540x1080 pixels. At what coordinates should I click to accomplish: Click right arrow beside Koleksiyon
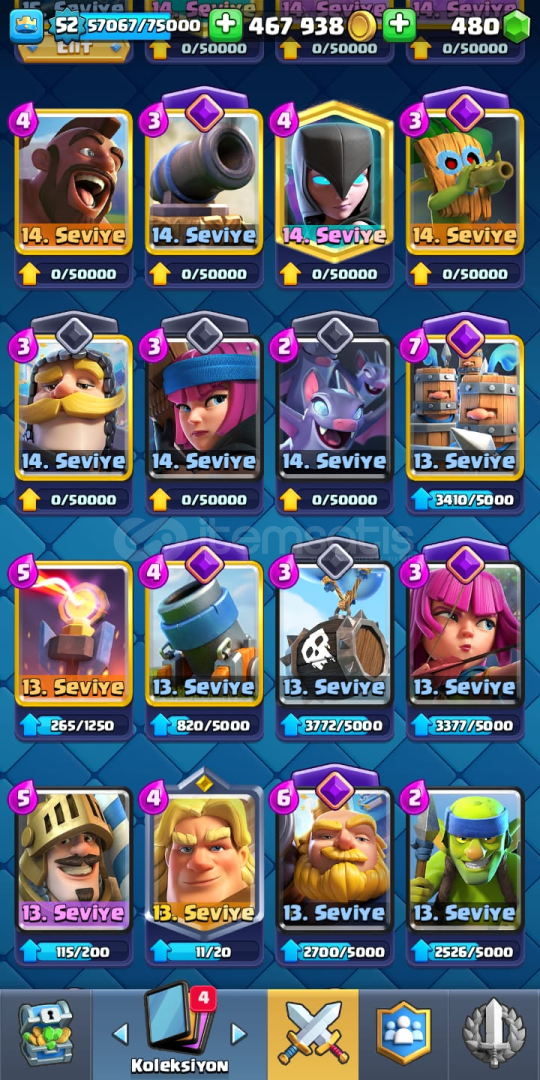point(238,1033)
